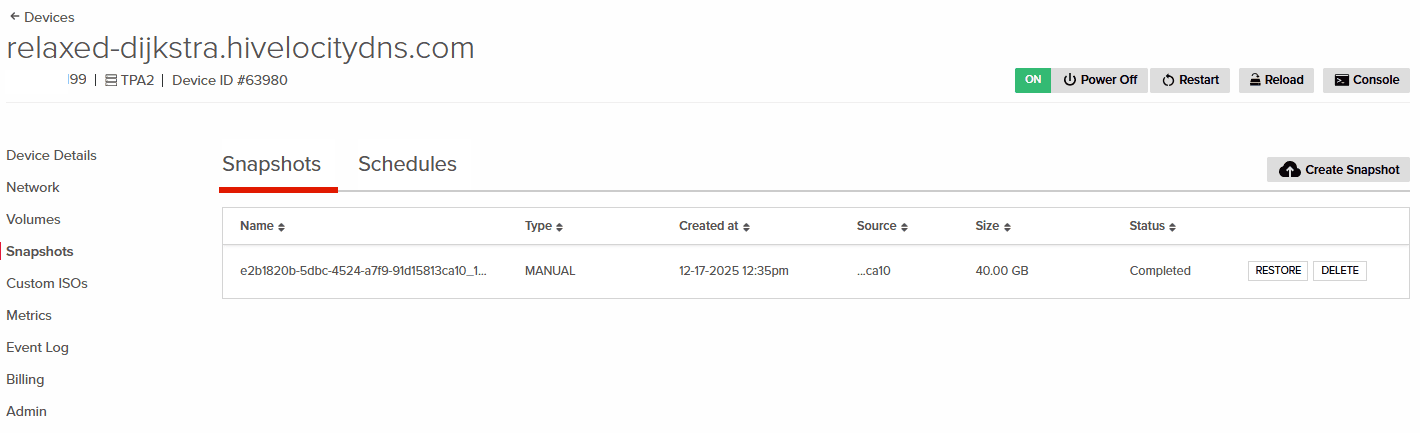Toggle the green ON power status
1420x433 pixels.
pyautogui.click(x=1033, y=80)
